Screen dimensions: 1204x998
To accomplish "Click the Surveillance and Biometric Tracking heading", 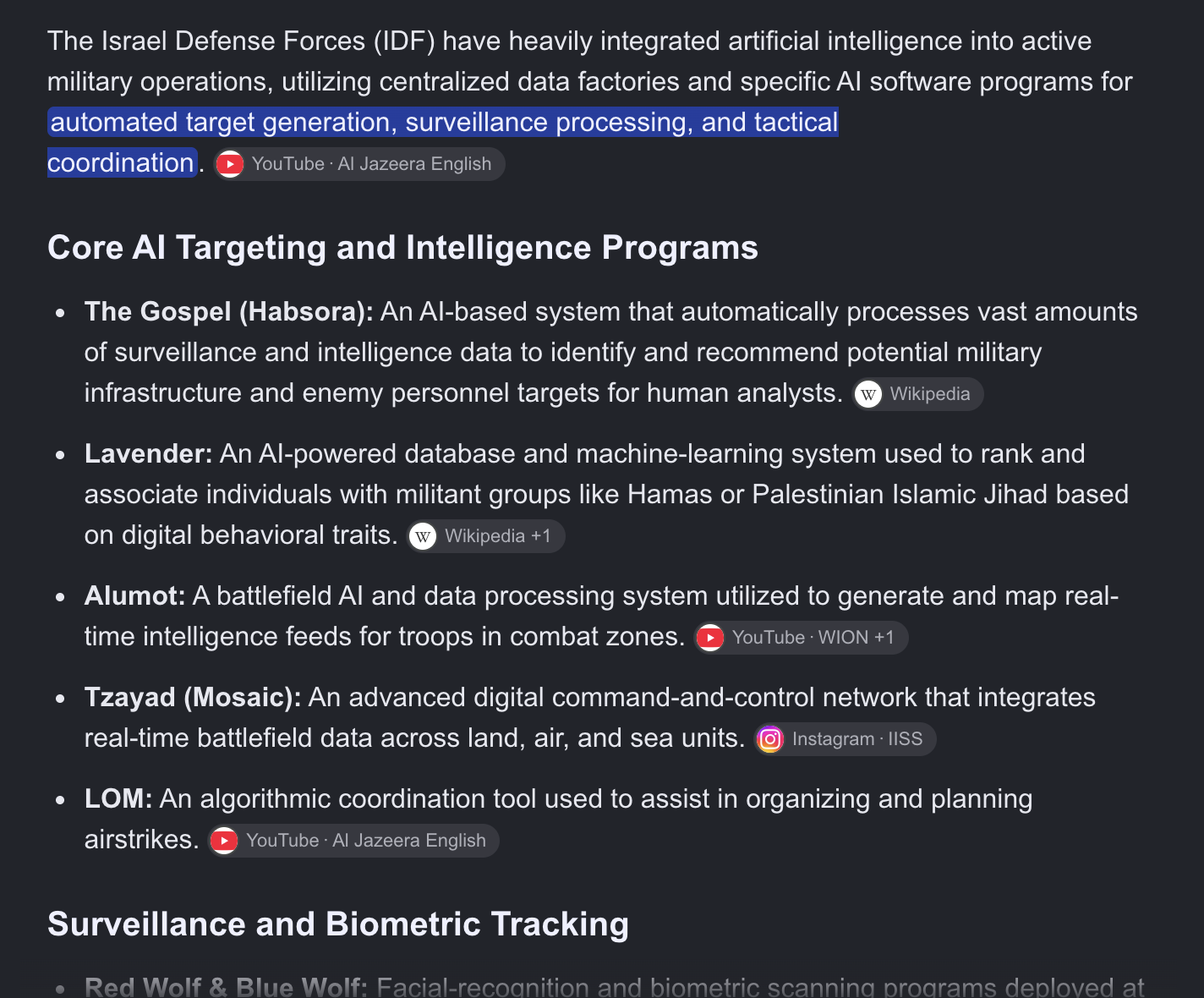I will pyautogui.click(x=338, y=924).
